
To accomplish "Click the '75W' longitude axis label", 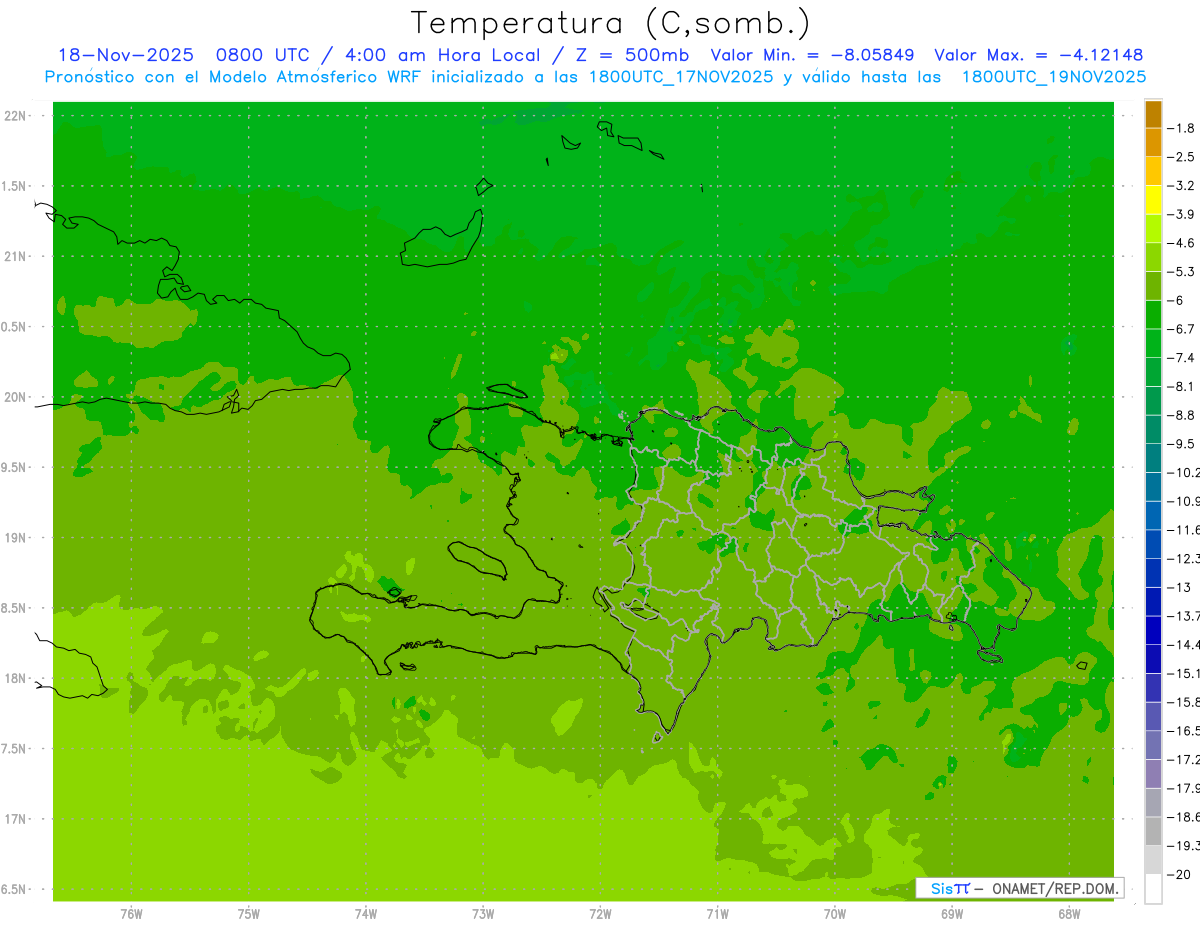I will [x=249, y=913].
